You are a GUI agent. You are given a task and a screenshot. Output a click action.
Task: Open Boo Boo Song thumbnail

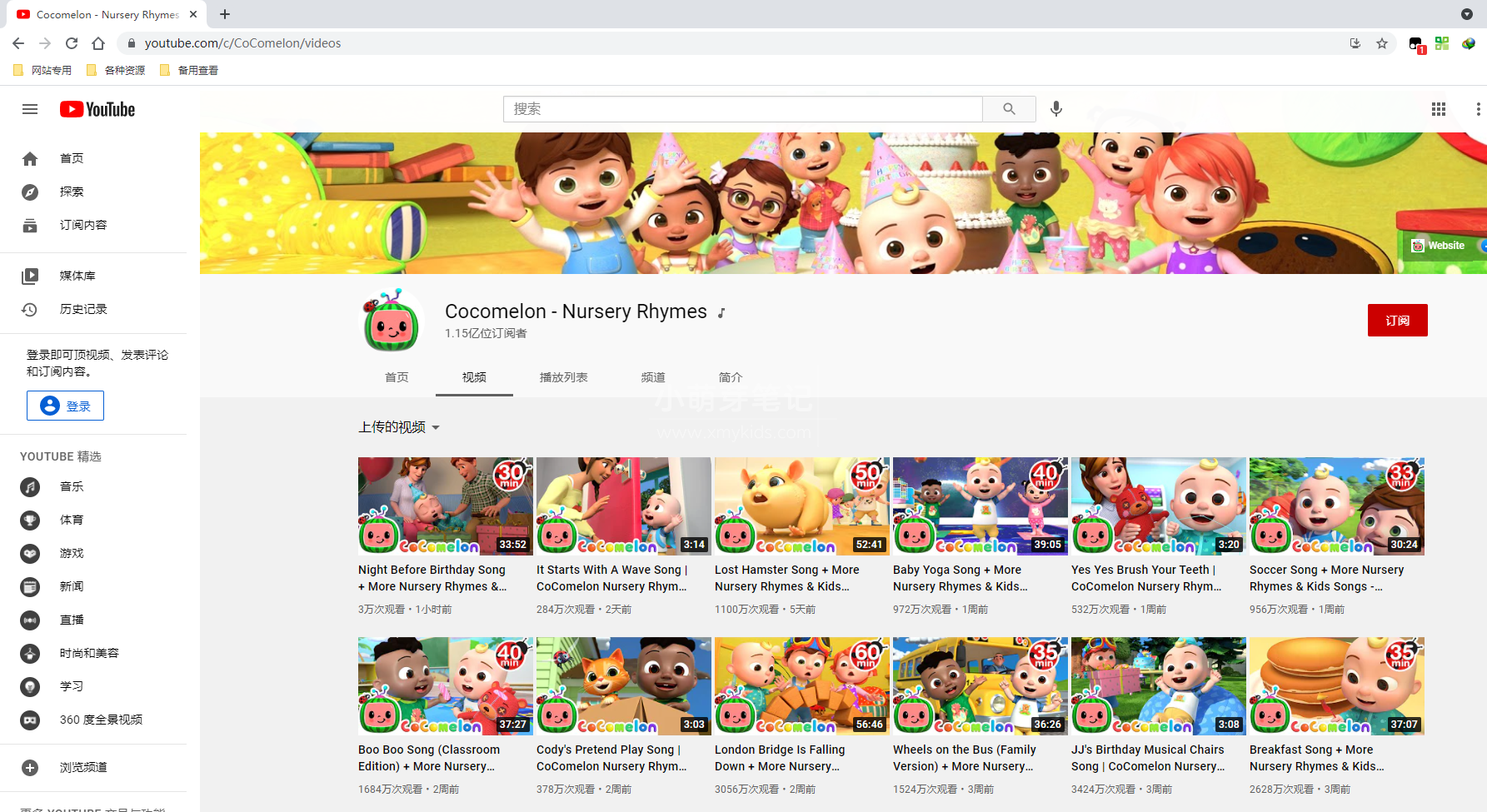click(446, 686)
